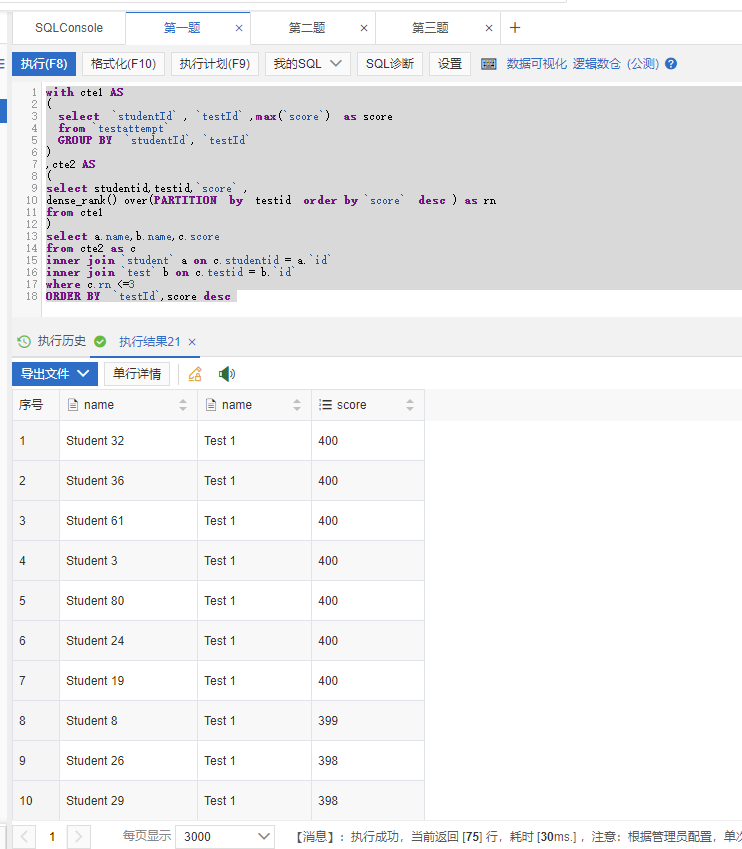Open the execution plan (F9)
Image resolution: width=742 pixels, height=849 pixels.
[x=215, y=64]
